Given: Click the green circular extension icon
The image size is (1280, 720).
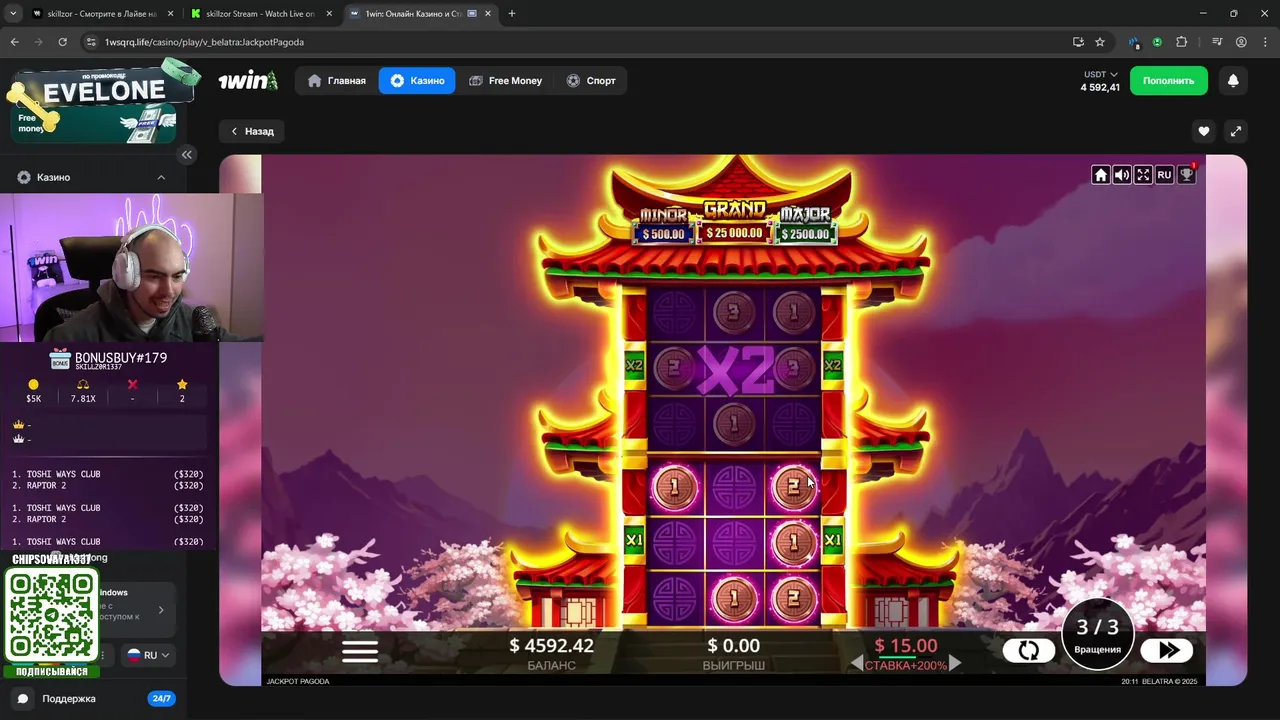Looking at the screenshot, I should [x=1157, y=42].
